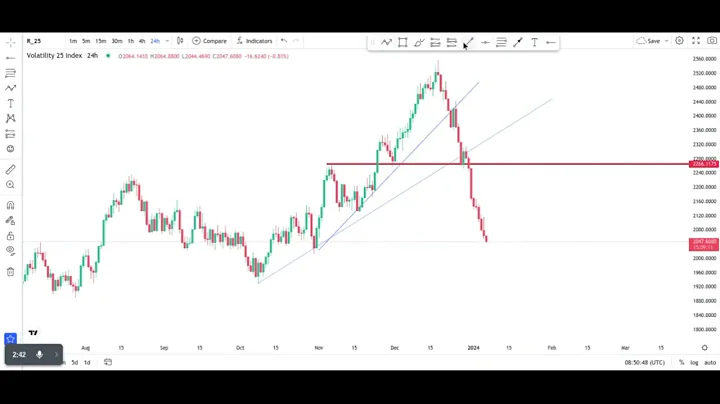The image size is (720, 404).
Task: Open the R_25 symbol search field
Action: (x=34, y=41)
